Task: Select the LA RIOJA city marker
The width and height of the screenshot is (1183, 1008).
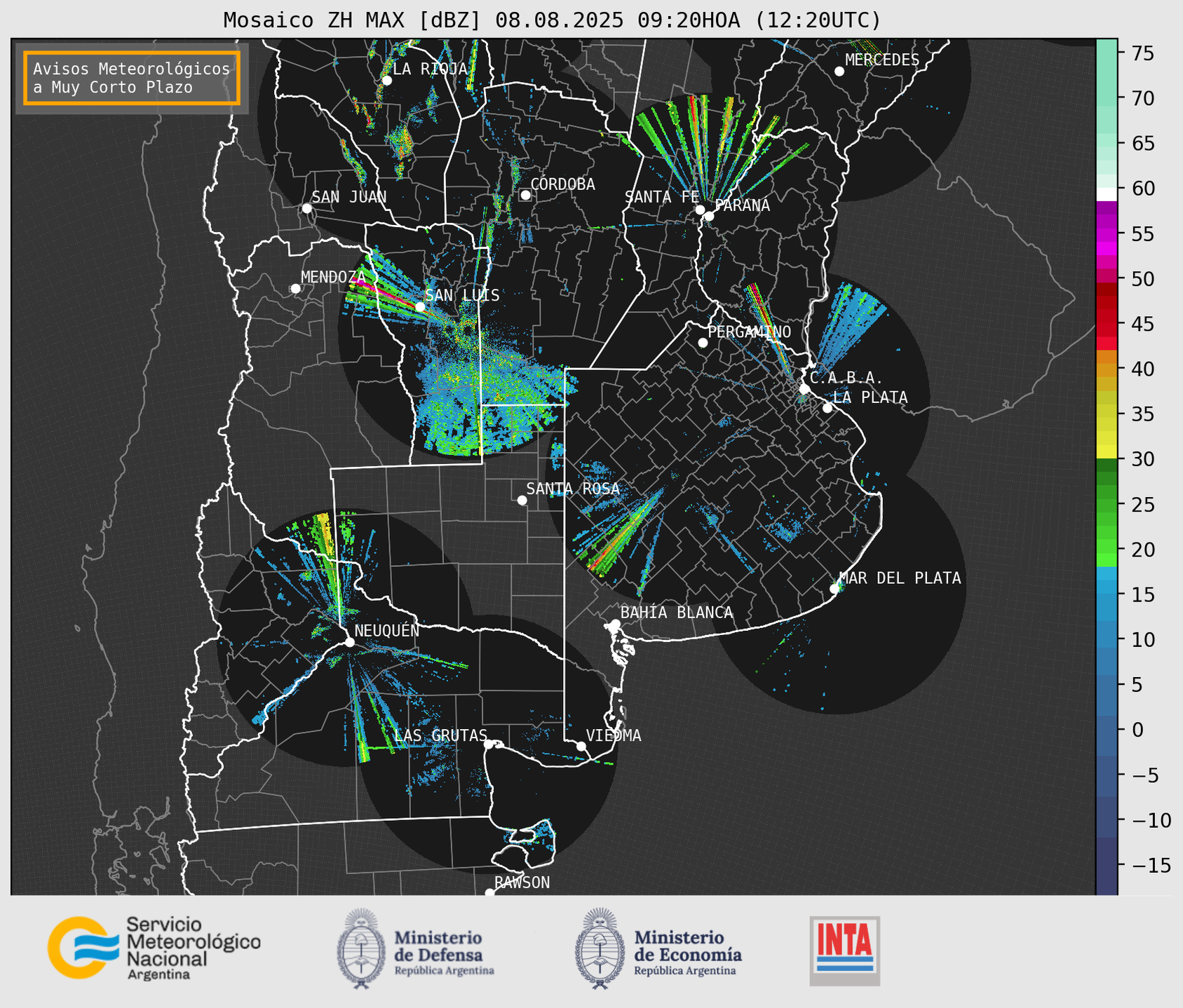Action: (x=386, y=81)
